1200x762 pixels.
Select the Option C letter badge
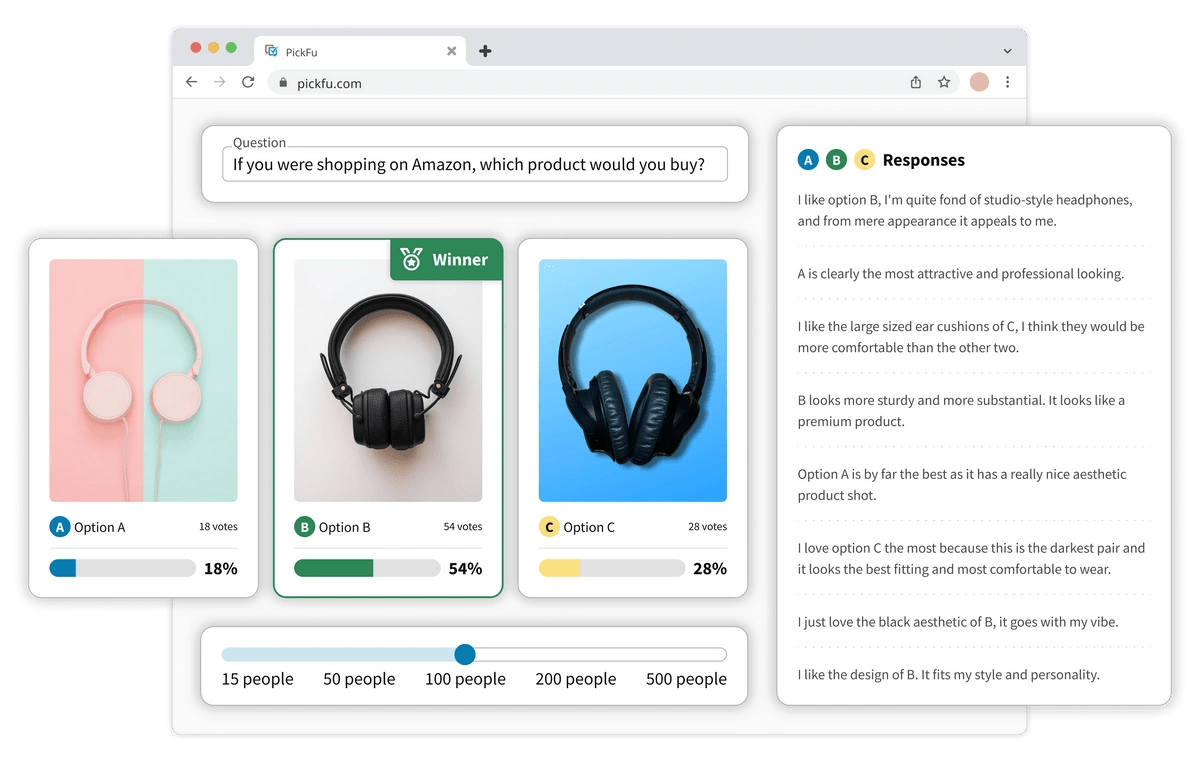pyautogui.click(x=549, y=527)
